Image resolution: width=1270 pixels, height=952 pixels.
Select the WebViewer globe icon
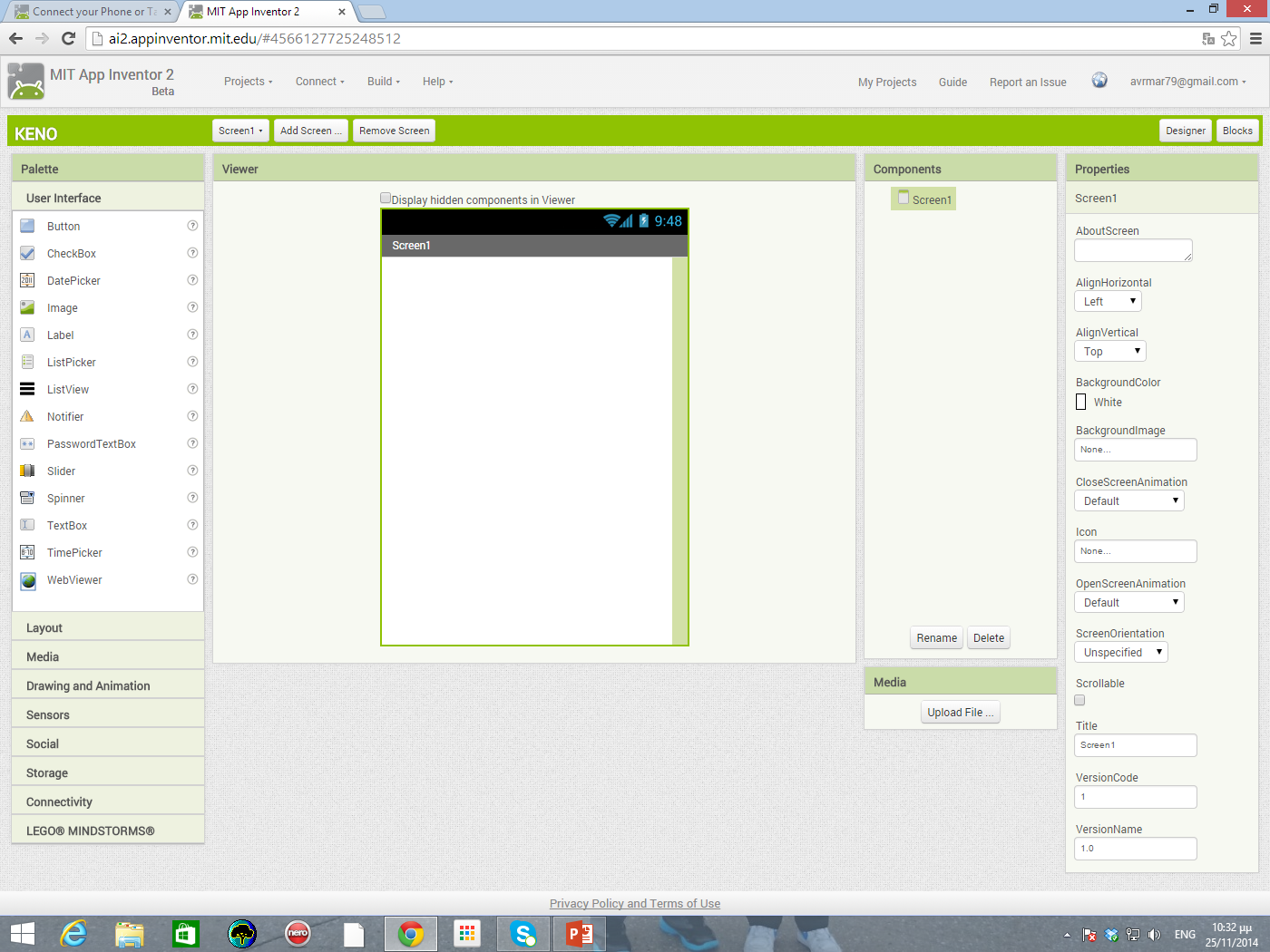[27, 579]
